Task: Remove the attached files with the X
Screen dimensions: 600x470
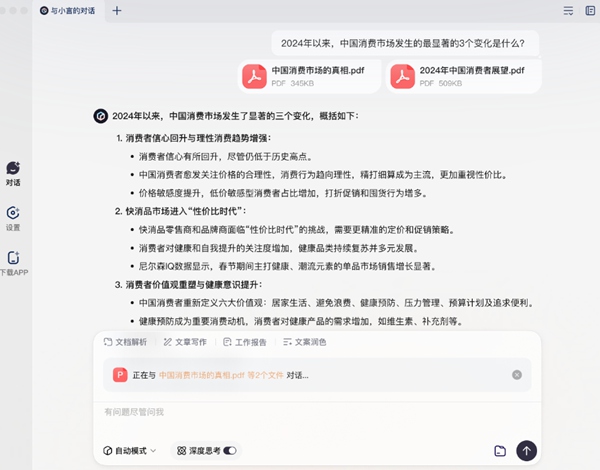Action: click(x=517, y=375)
